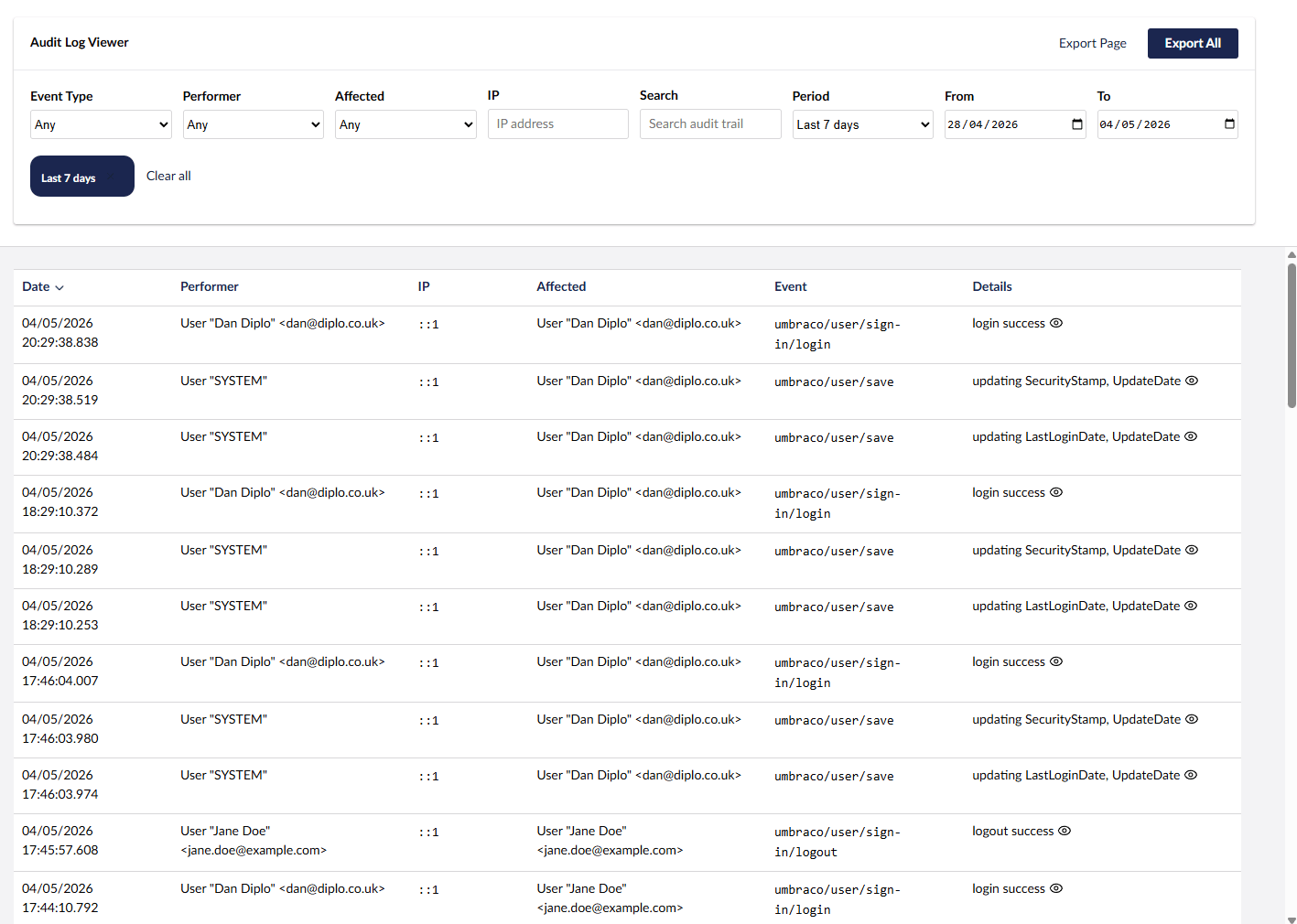The height and width of the screenshot is (924, 1297).
Task: Click the scrollbar up arrow
Action: tap(1292, 254)
